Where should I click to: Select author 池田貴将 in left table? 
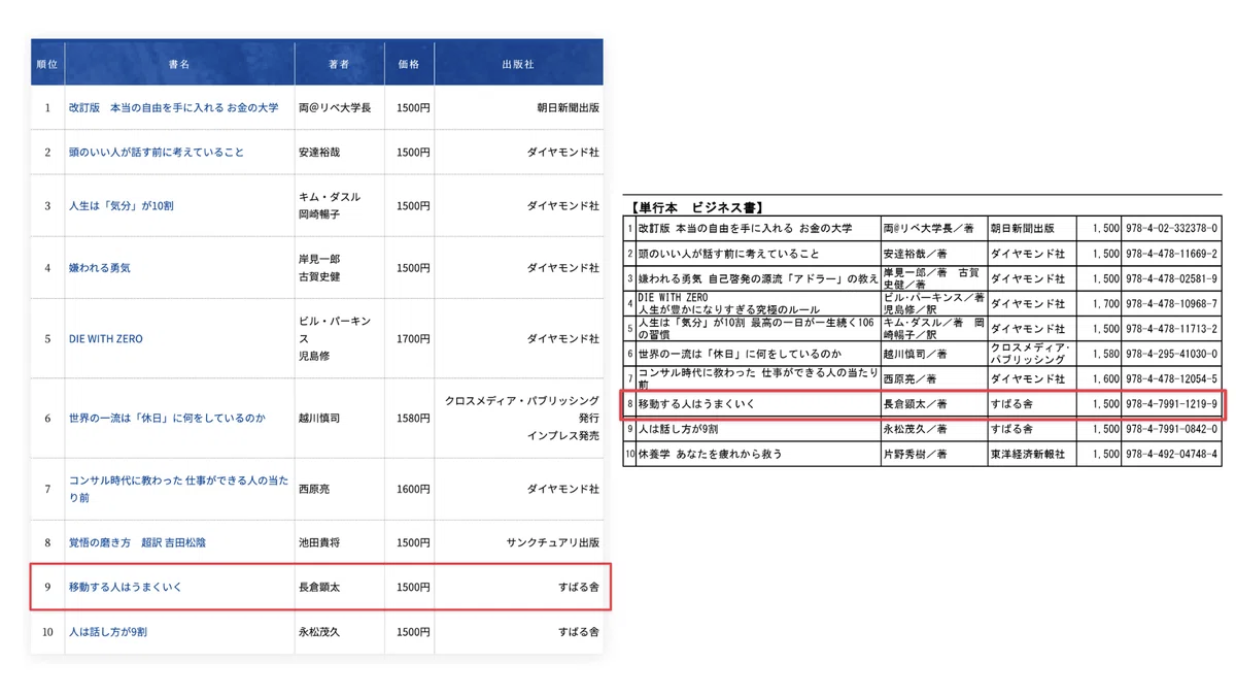pyautogui.click(x=320, y=542)
